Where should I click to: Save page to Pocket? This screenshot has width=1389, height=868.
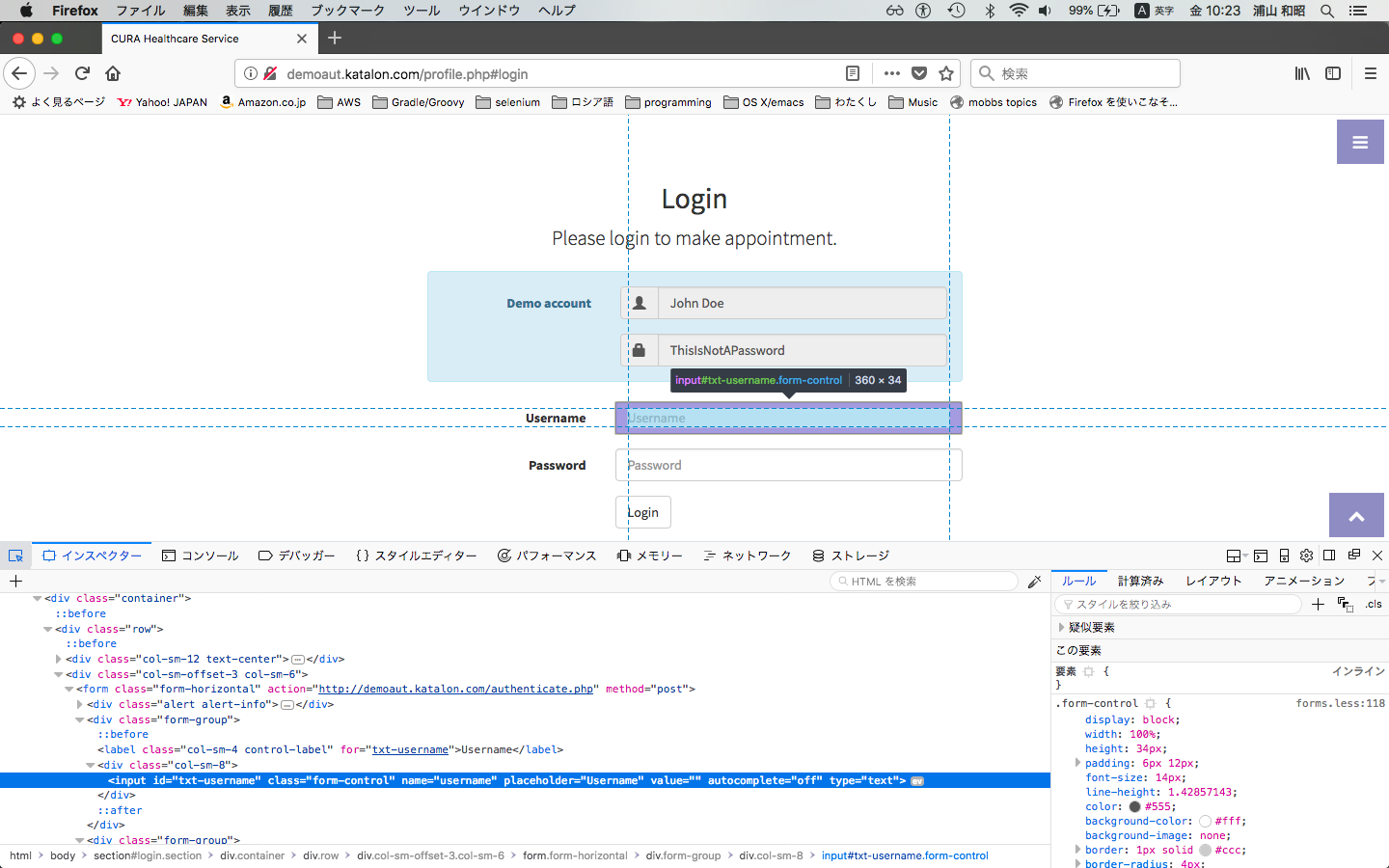pos(919,73)
